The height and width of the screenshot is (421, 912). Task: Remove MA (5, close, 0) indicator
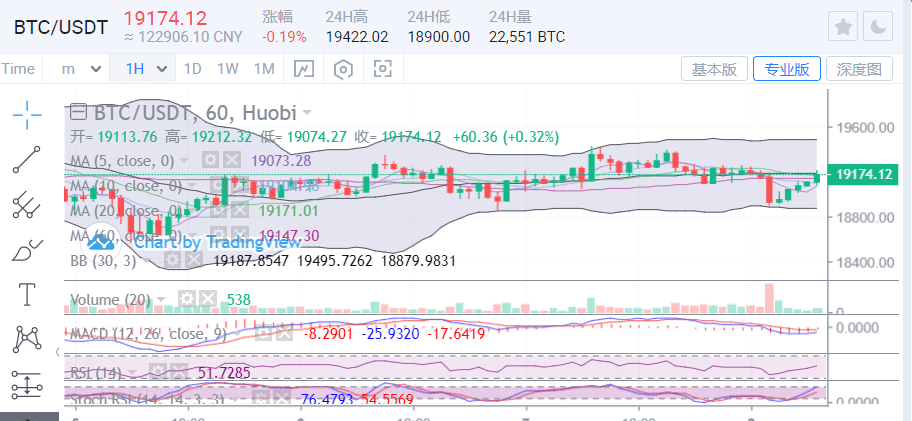[231, 160]
